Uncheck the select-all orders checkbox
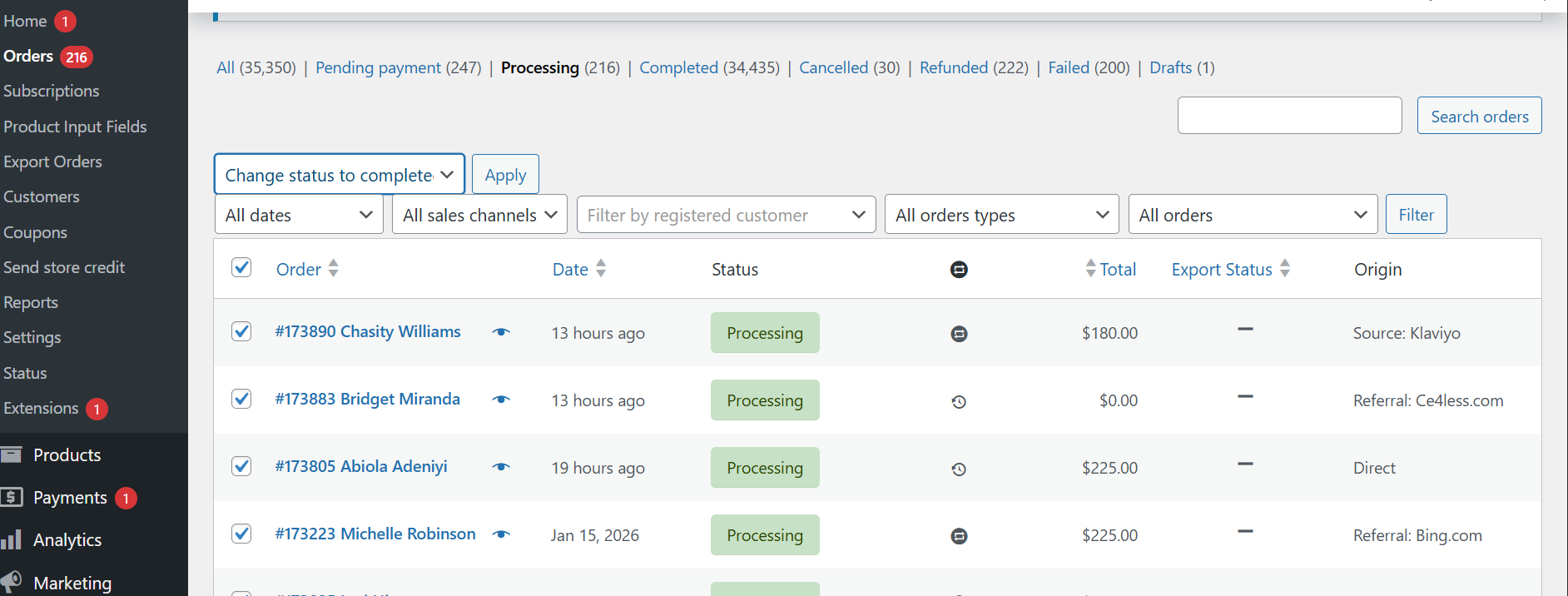This screenshot has height=596, width=1568. [x=241, y=267]
